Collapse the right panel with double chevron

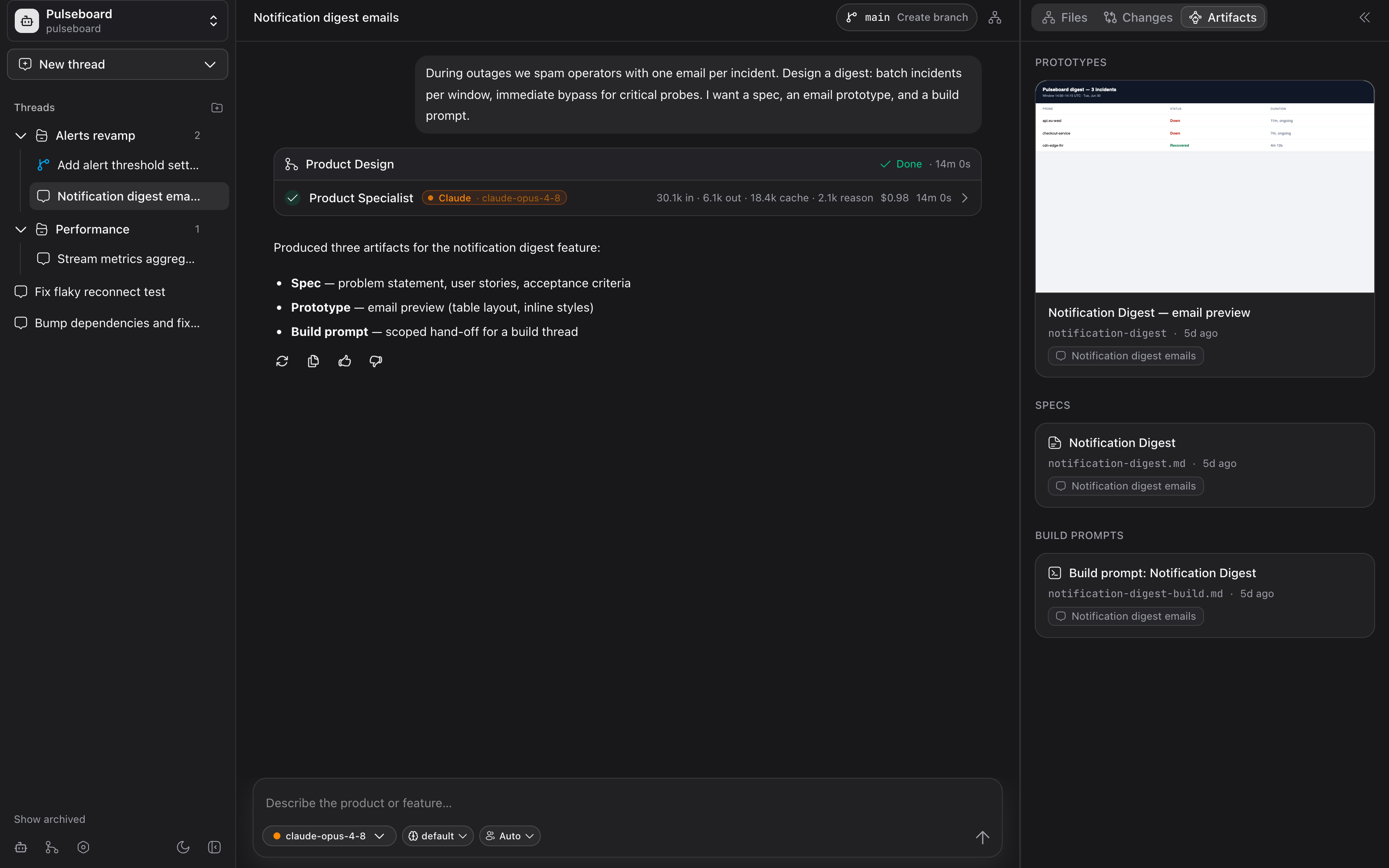(x=1364, y=17)
